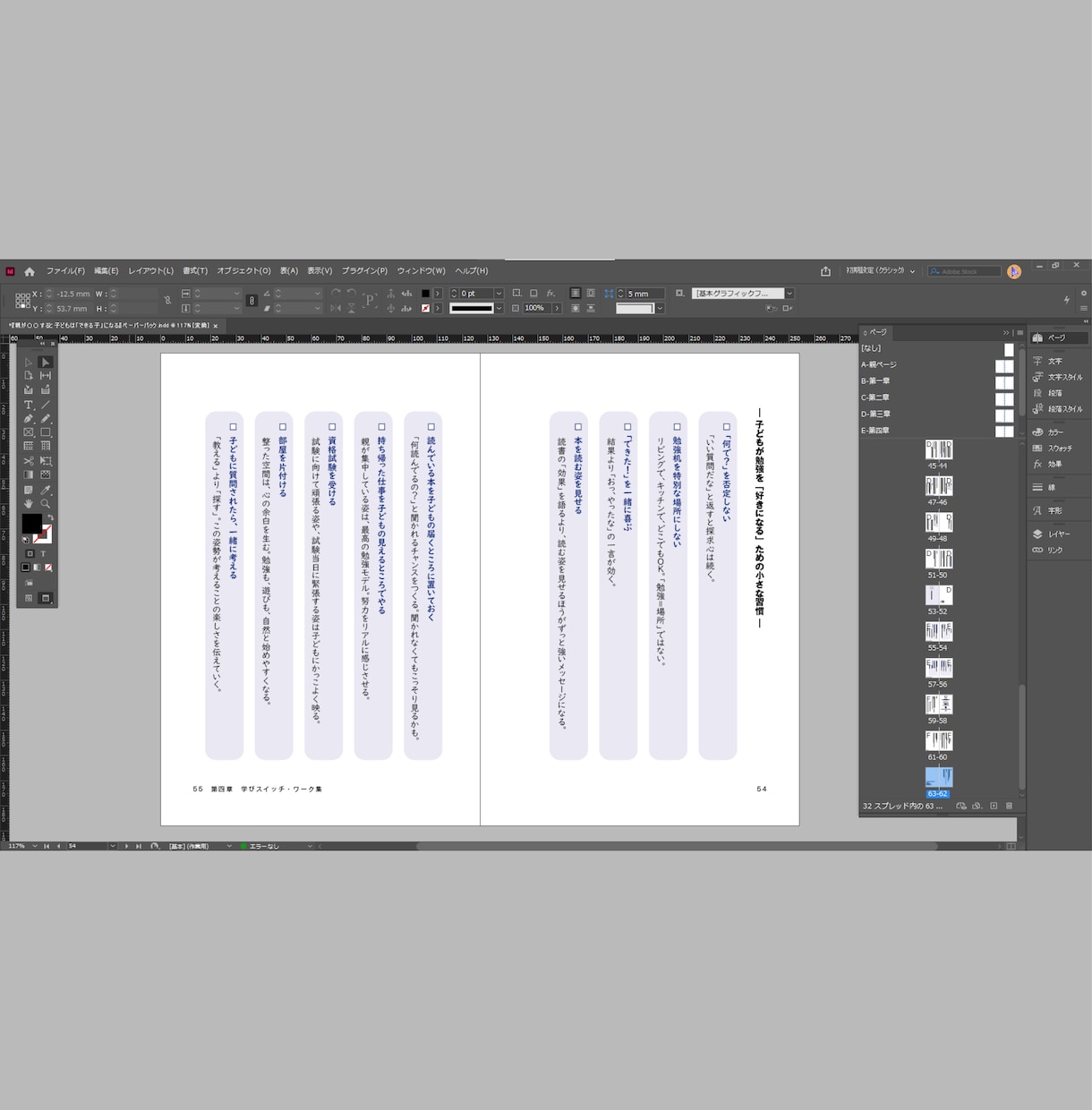This screenshot has height=1110, width=1092.
Task: Open zoom level dropdown in status bar
Action: coord(34,846)
